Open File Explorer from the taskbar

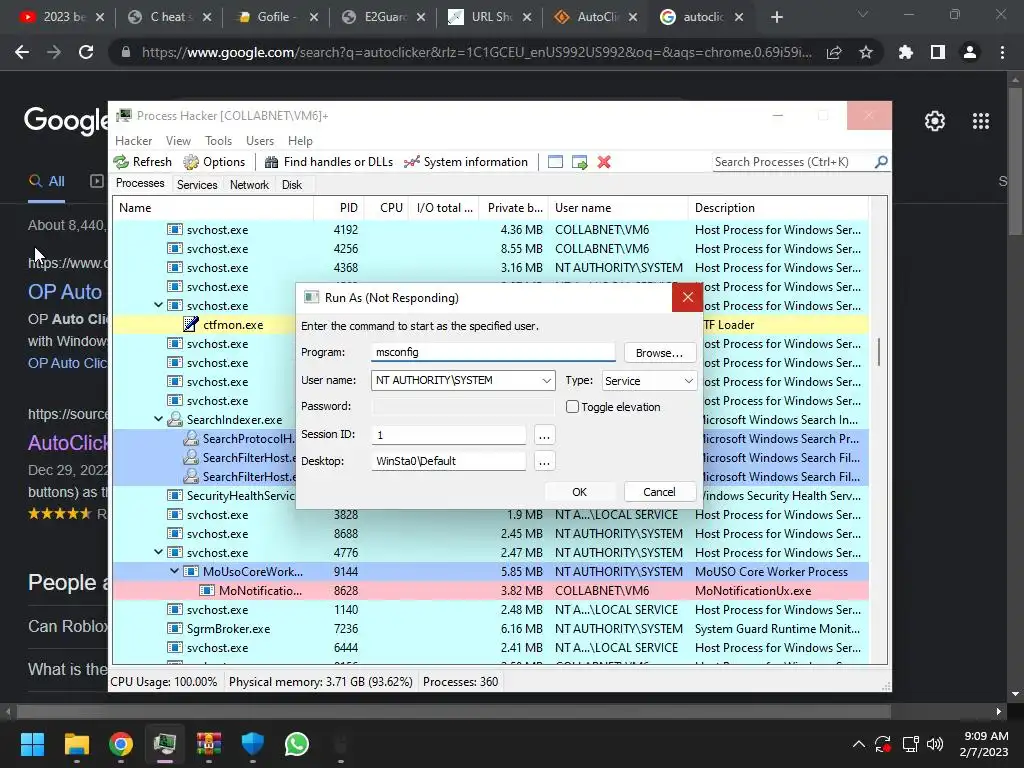pos(76,744)
